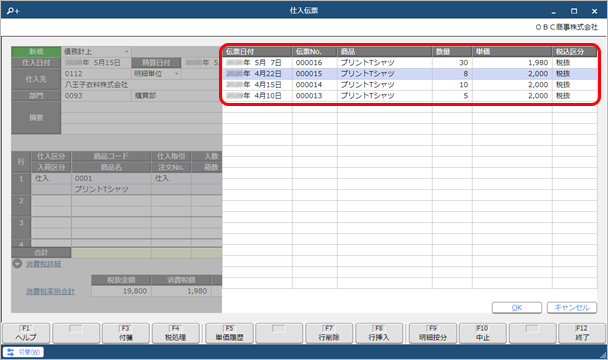608x360 pixels.
Task: Click the 税抜金額 value 19,800
Action: pos(121,291)
